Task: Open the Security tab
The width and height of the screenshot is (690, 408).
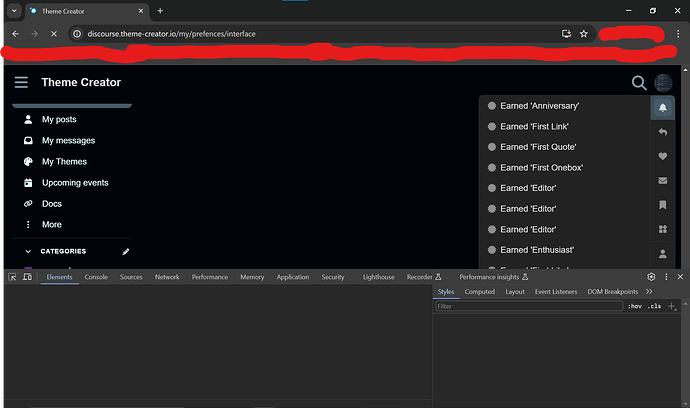Action: tap(333, 277)
